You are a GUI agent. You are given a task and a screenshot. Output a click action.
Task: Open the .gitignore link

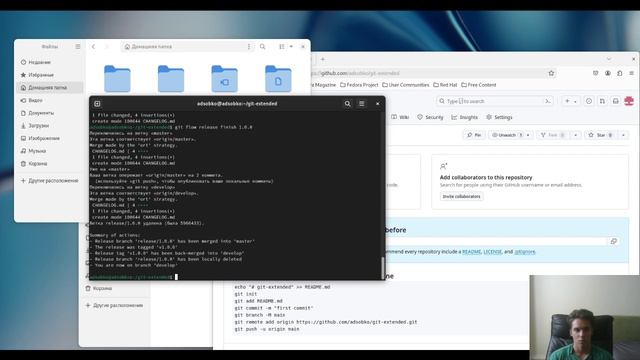pos(525,252)
